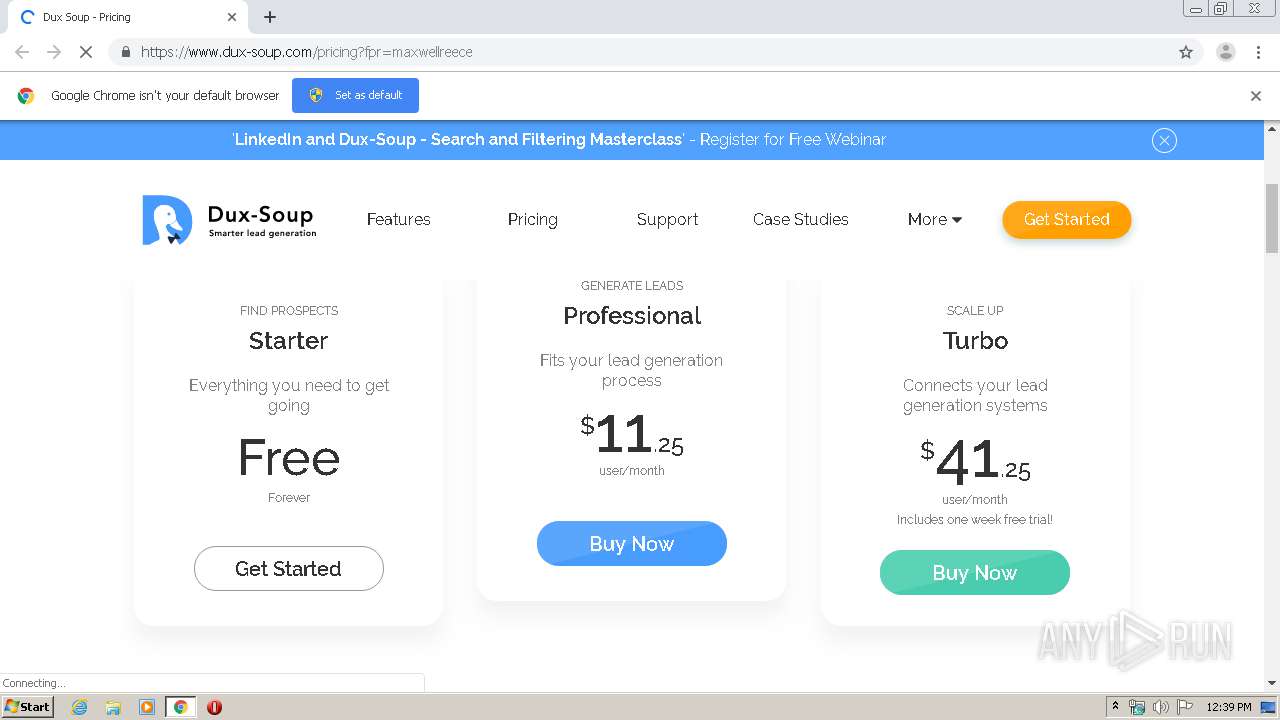Click the orange Get Started header button

pos(1067,220)
